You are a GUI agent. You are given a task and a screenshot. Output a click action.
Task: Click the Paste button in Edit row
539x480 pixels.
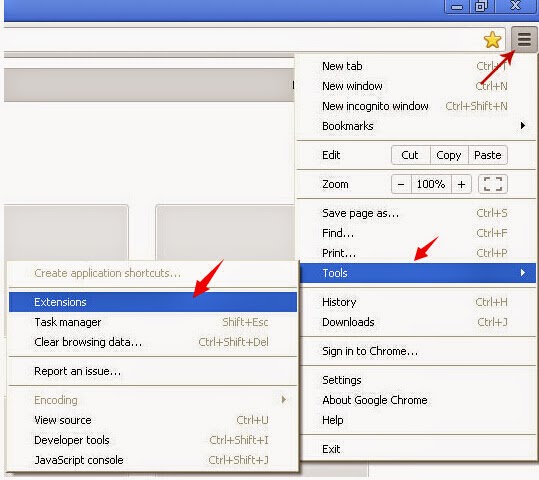pos(488,155)
